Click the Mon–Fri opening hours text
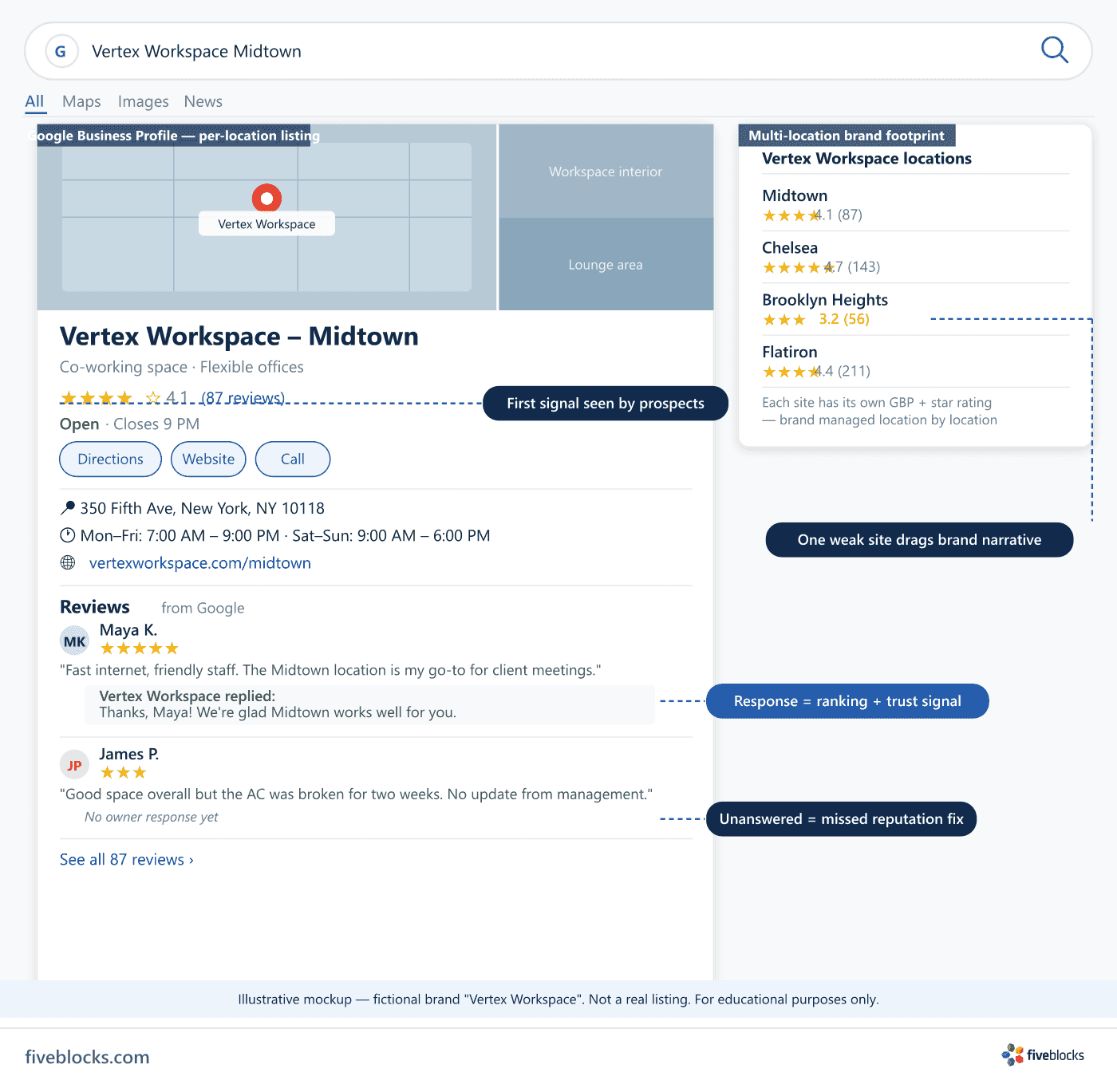The image size is (1117, 1092). [285, 535]
